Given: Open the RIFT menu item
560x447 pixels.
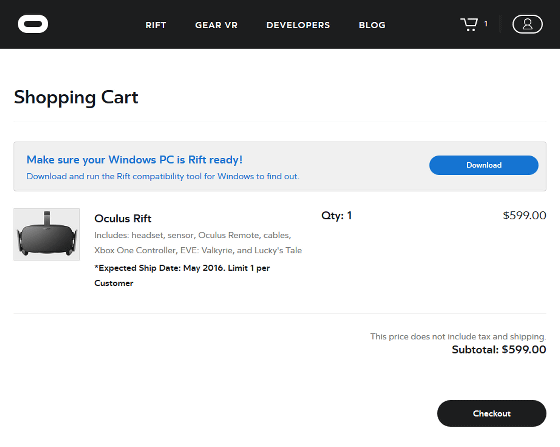Looking at the screenshot, I should (x=156, y=25).
